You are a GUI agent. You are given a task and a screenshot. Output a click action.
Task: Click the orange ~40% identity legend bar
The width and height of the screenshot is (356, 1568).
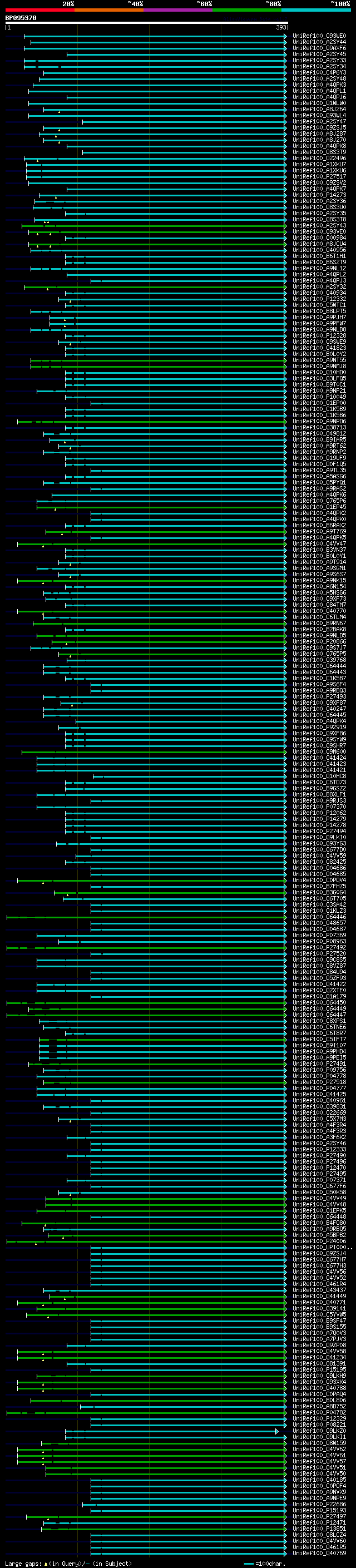[109, 10]
